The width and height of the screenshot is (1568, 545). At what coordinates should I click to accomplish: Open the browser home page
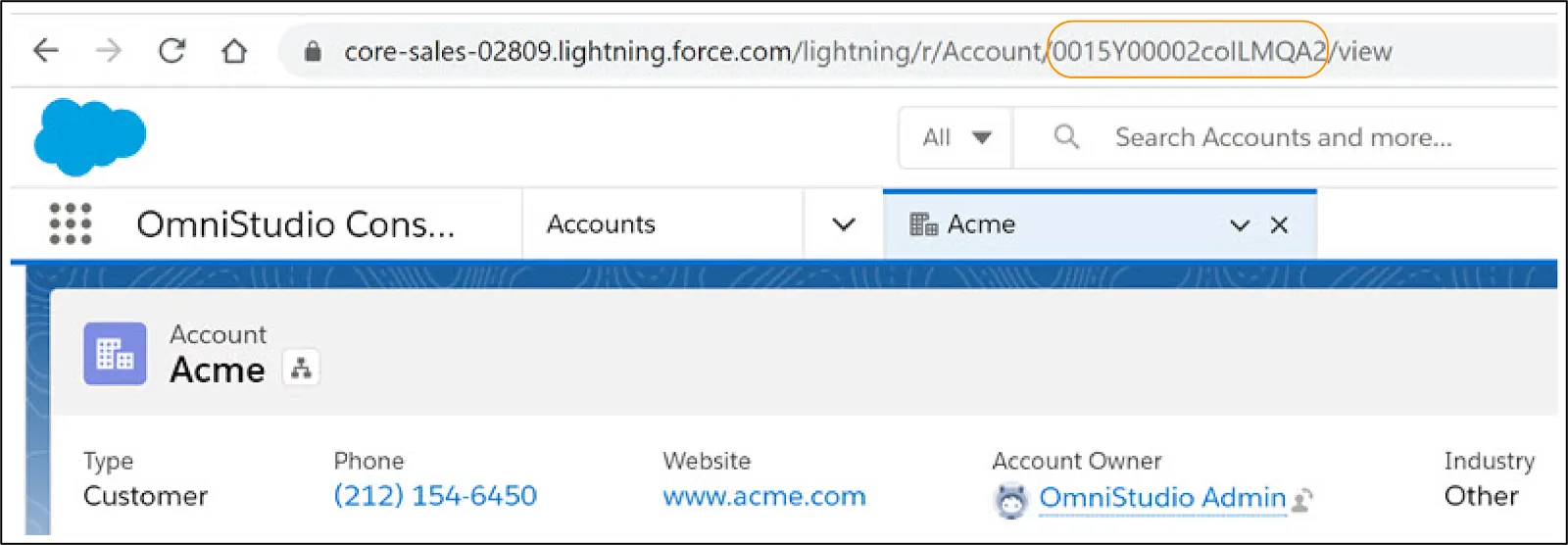pos(234,51)
